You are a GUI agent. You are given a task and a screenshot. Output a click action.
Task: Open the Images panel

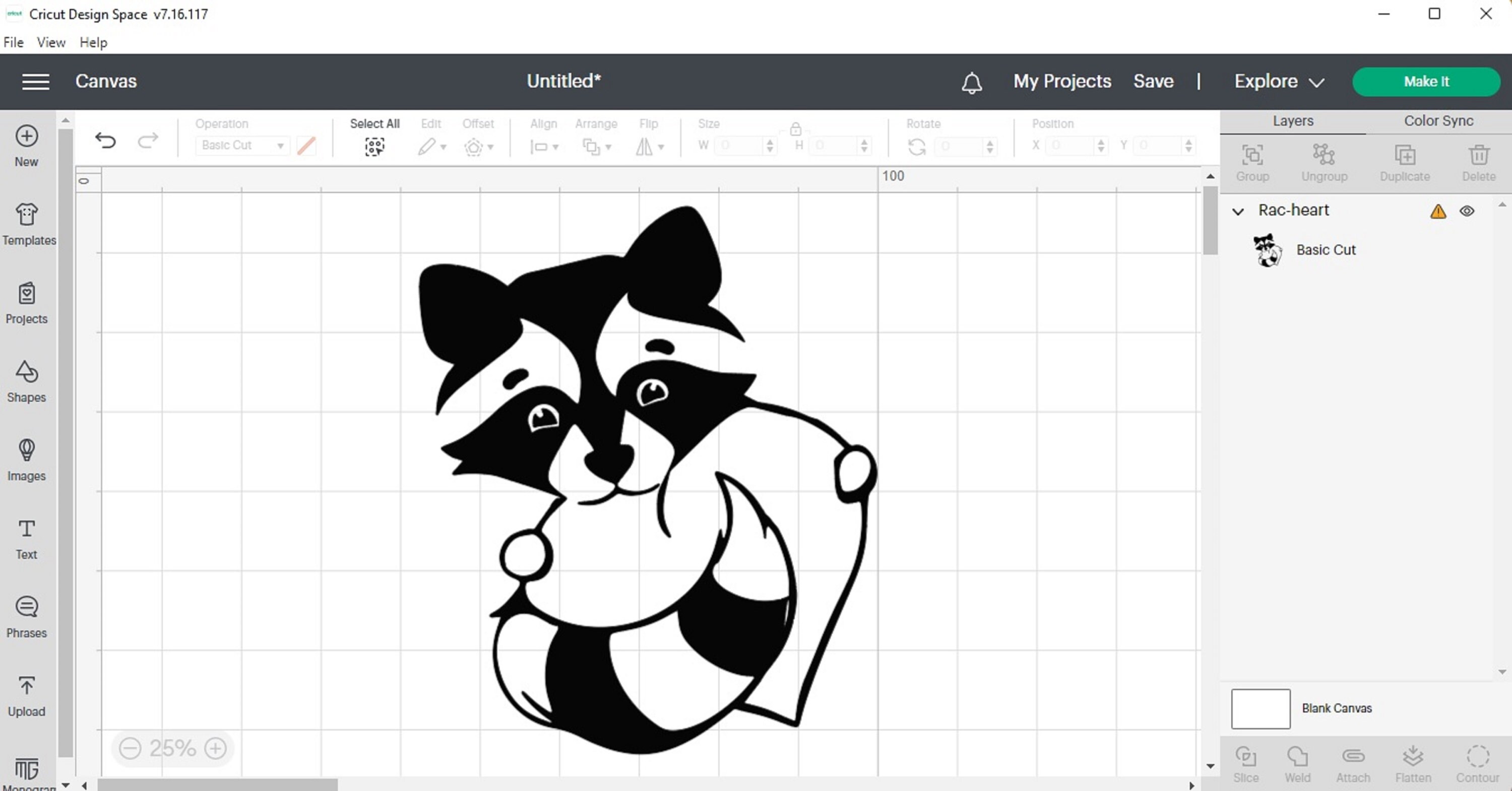pyautogui.click(x=26, y=460)
